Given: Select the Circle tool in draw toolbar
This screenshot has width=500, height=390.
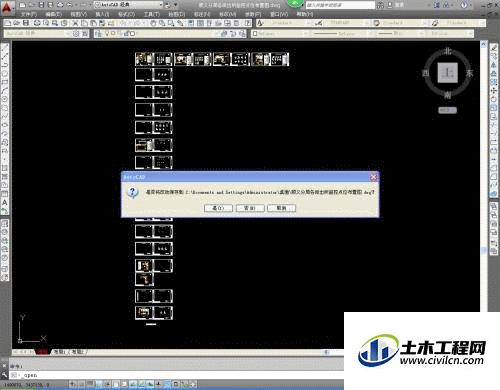Looking at the screenshot, I should [5, 99].
